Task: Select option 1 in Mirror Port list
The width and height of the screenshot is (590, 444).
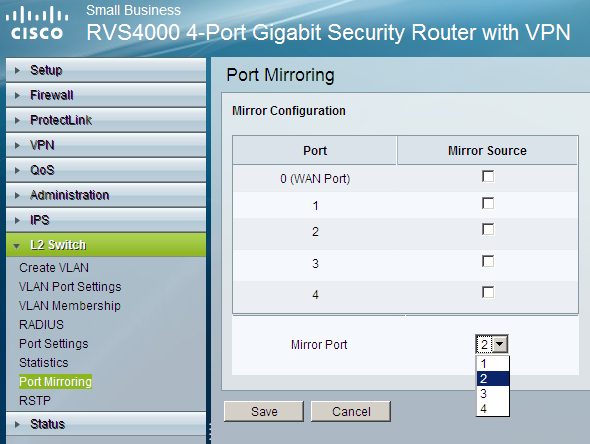Action: 493,364
